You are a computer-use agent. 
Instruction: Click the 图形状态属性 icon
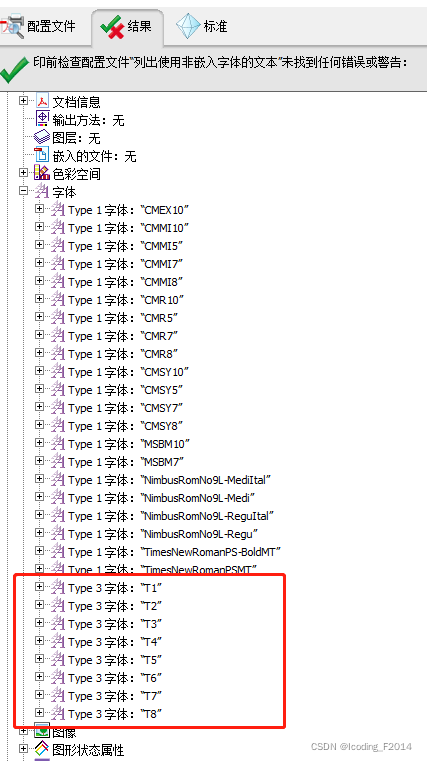tap(43, 750)
